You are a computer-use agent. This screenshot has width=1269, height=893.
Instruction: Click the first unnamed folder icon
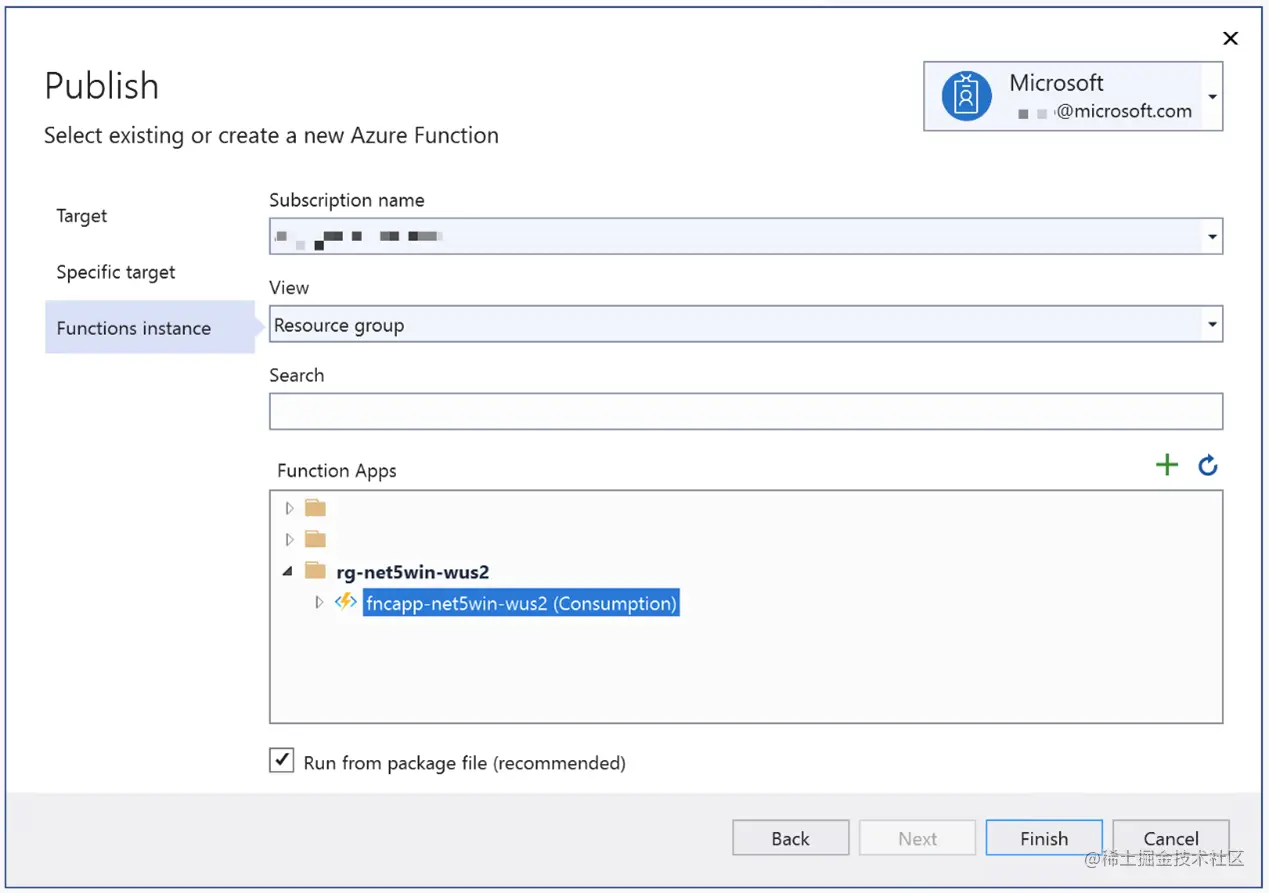(x=316, y=508)
